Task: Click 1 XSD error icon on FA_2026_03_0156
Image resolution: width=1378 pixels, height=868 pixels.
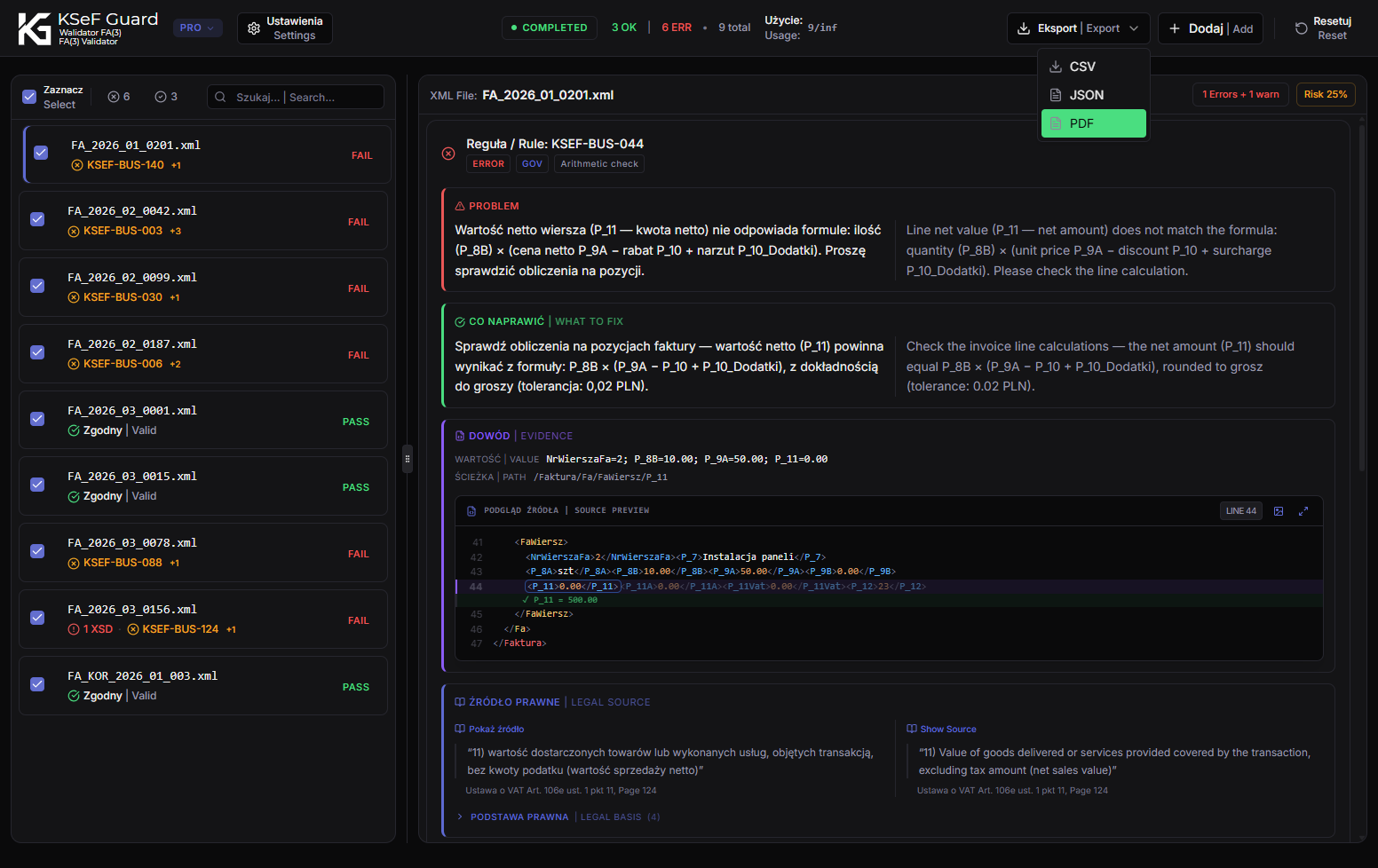Action: (x=74, y=629)
